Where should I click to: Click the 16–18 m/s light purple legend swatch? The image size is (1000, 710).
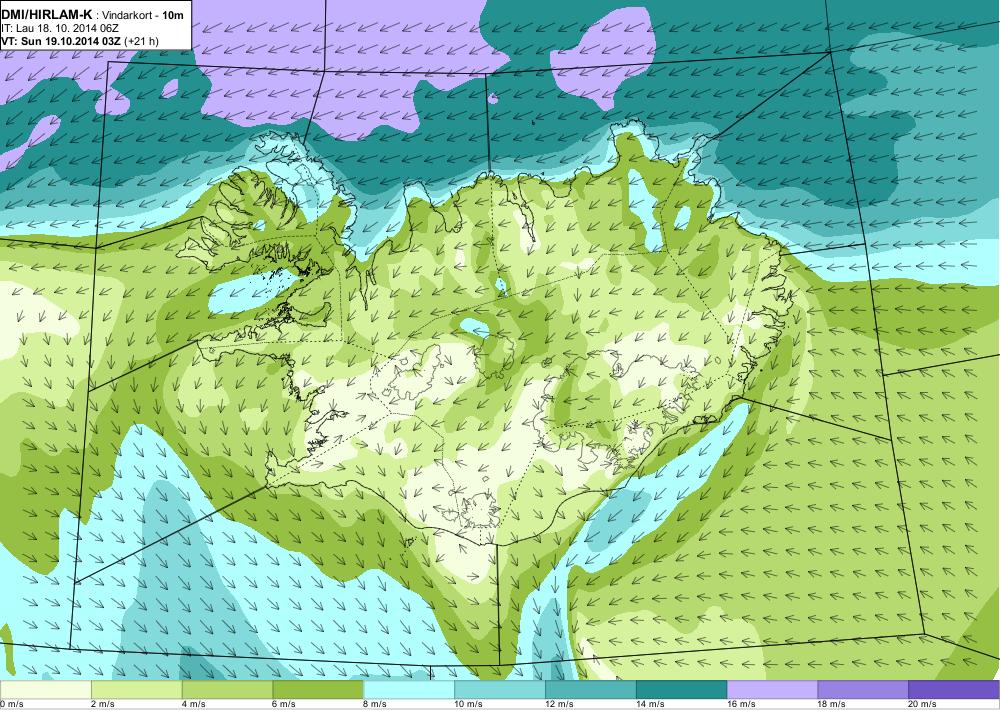[772, 690]
